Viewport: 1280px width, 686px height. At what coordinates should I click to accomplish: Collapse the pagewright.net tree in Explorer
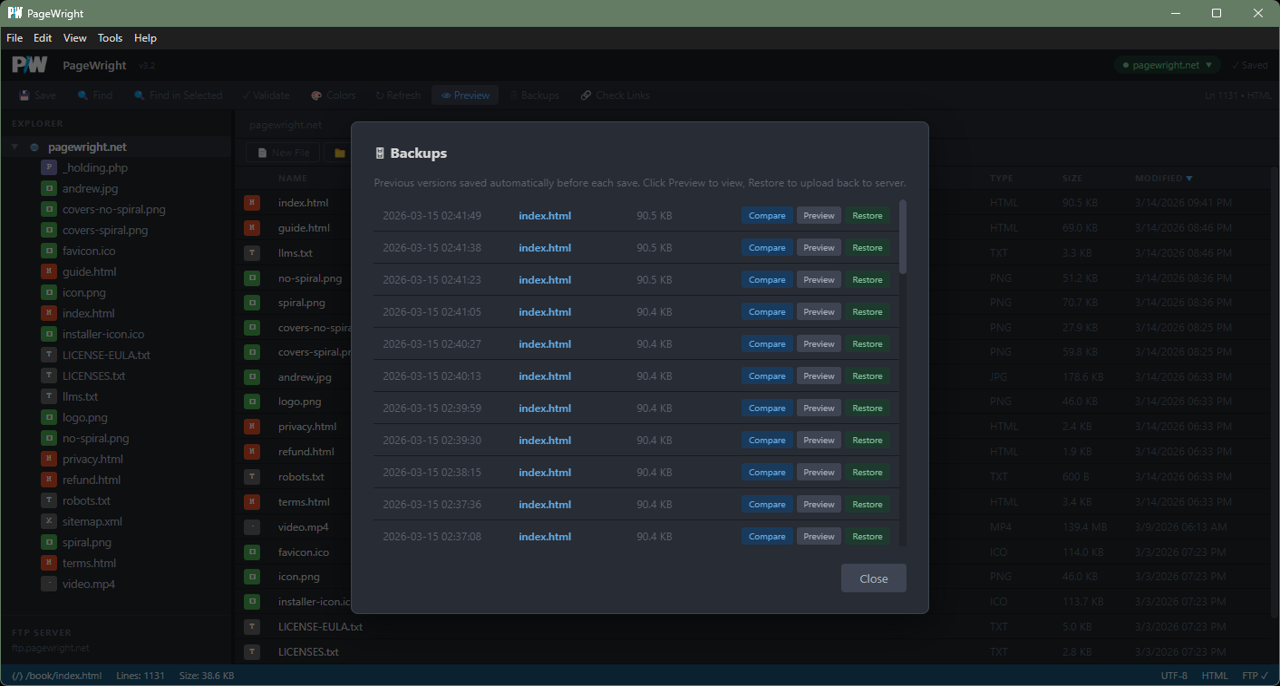[x=14, y=146]
